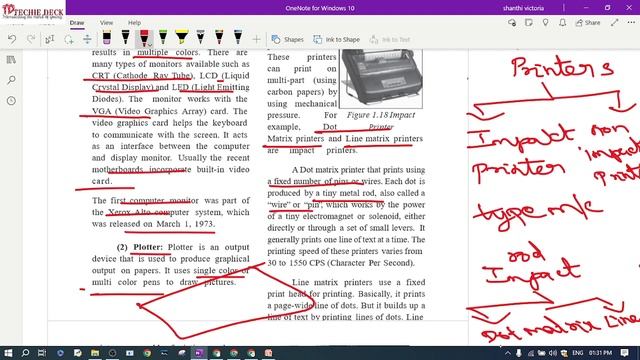
Task: Open the Recent Notes clock icon
Action: (x=11, y=100)
